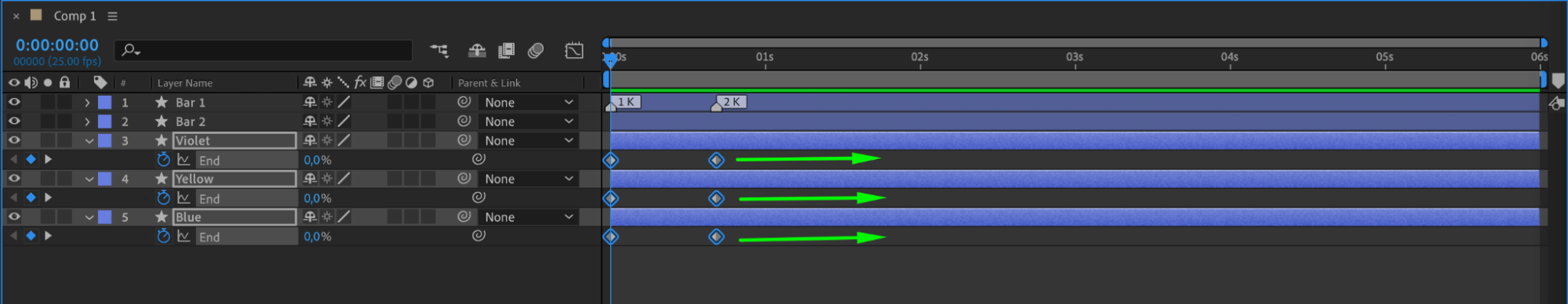Toggle the shy layers hide switch

(x=477, y=51)
